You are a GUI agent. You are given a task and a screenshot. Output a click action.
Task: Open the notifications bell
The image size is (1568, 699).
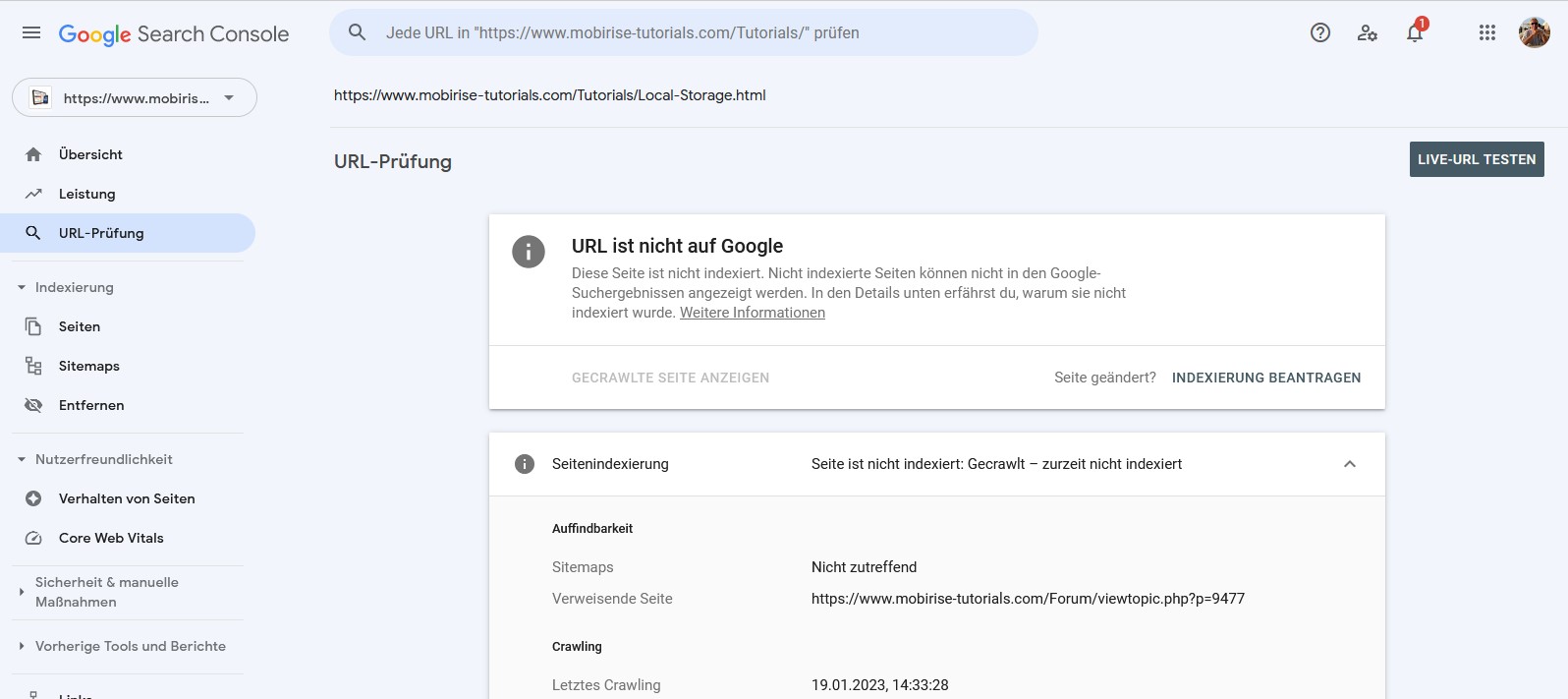pos(1415,32)
